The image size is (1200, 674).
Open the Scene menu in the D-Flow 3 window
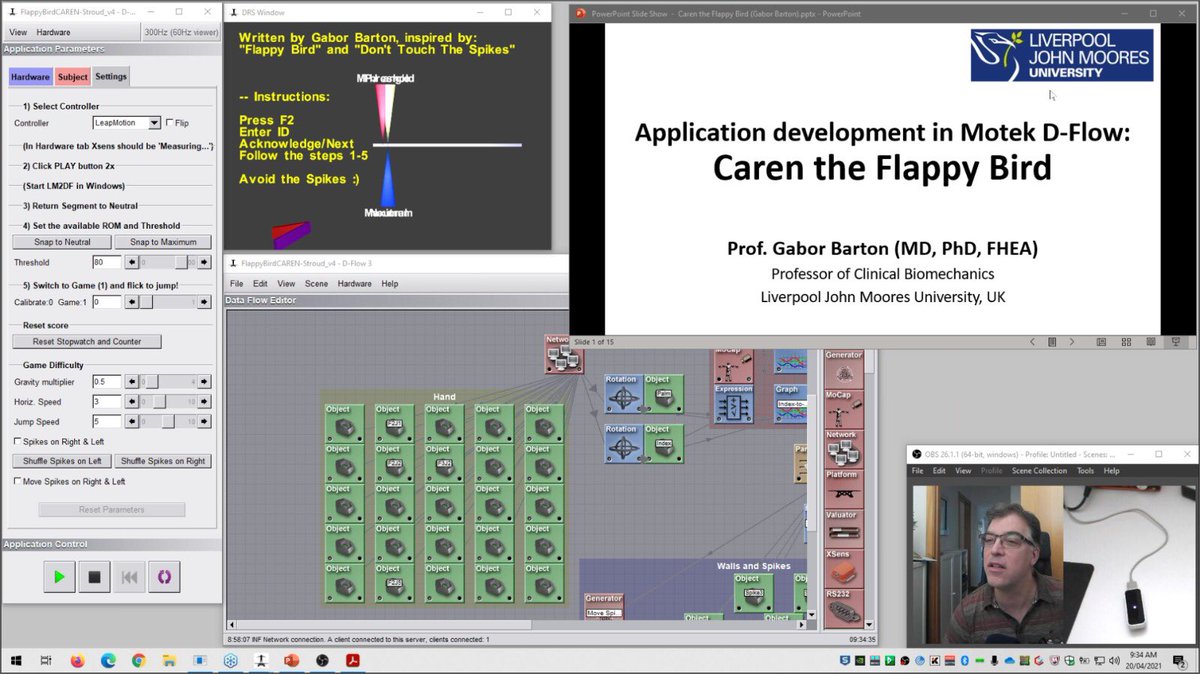pos(316,283)
